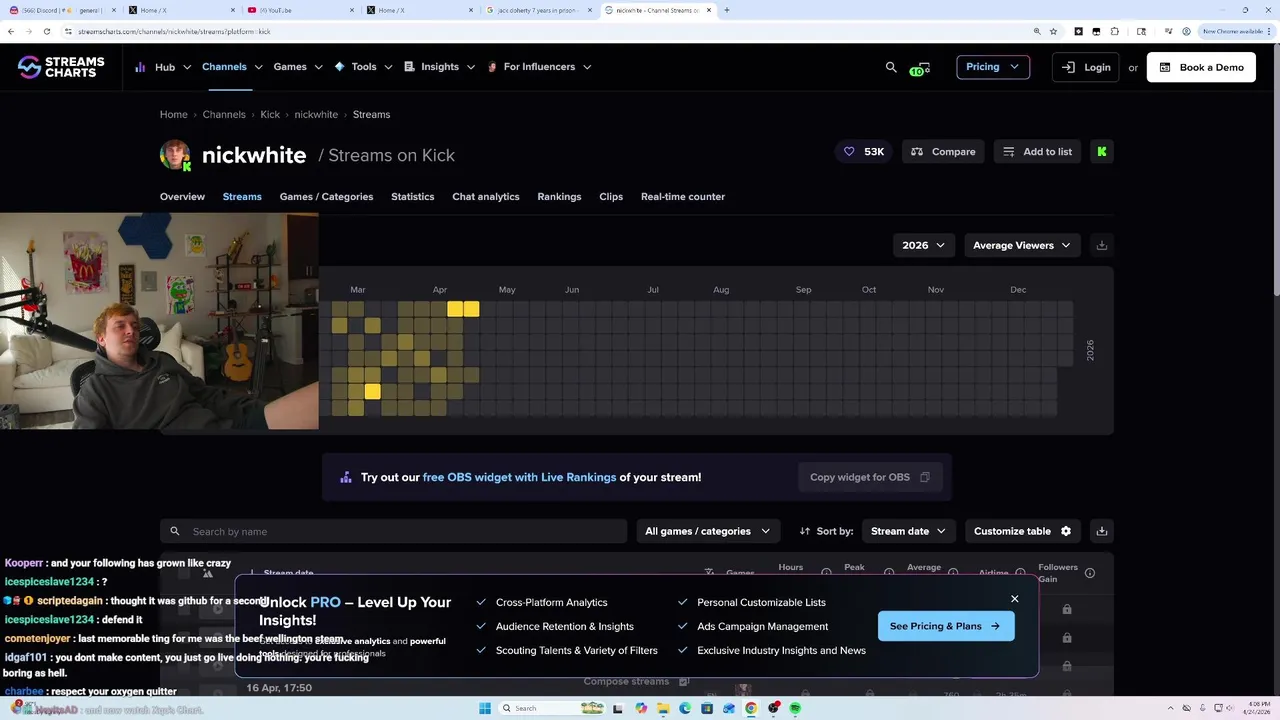The height and width of the screenshot is (720, 1280).
Task: Open Microsoft Edge from the taskbar
Action: click(x=685, y=708)
